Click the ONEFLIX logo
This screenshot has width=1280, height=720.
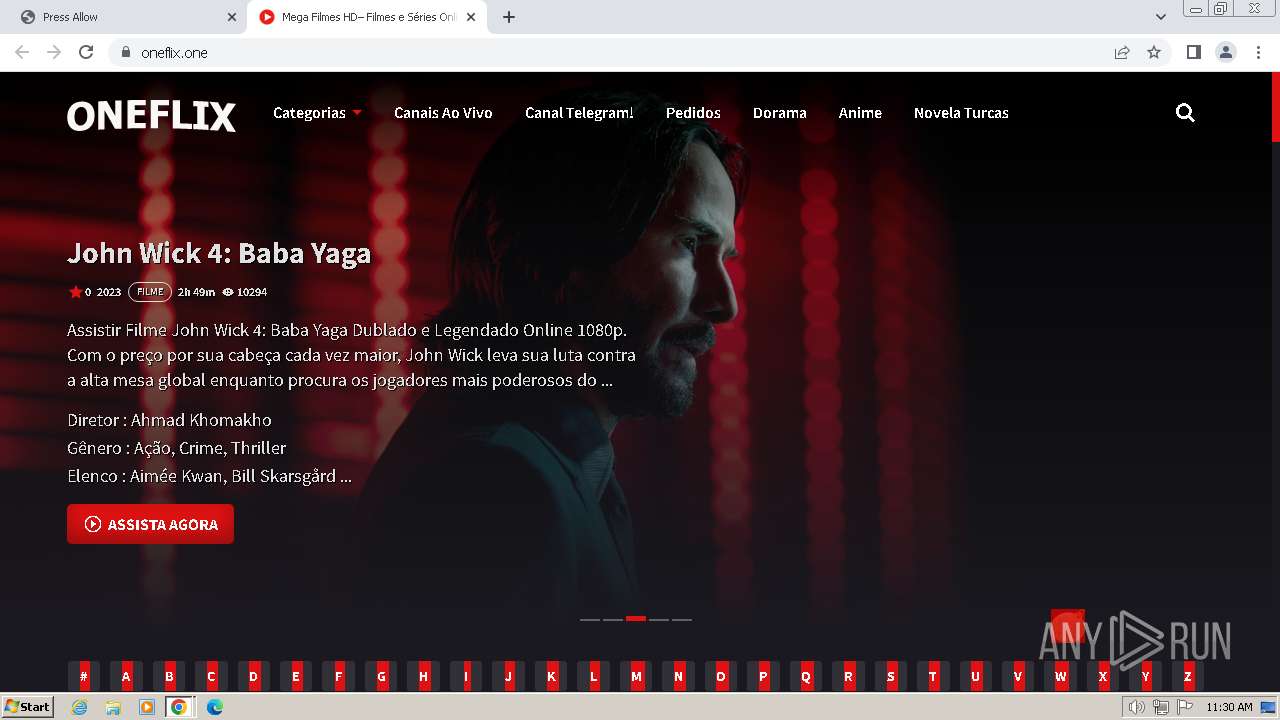151,116
